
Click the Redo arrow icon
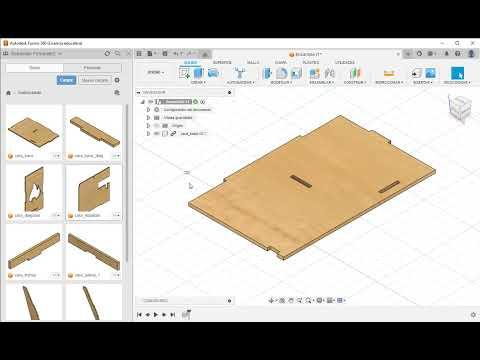click(x=189, y=53)
